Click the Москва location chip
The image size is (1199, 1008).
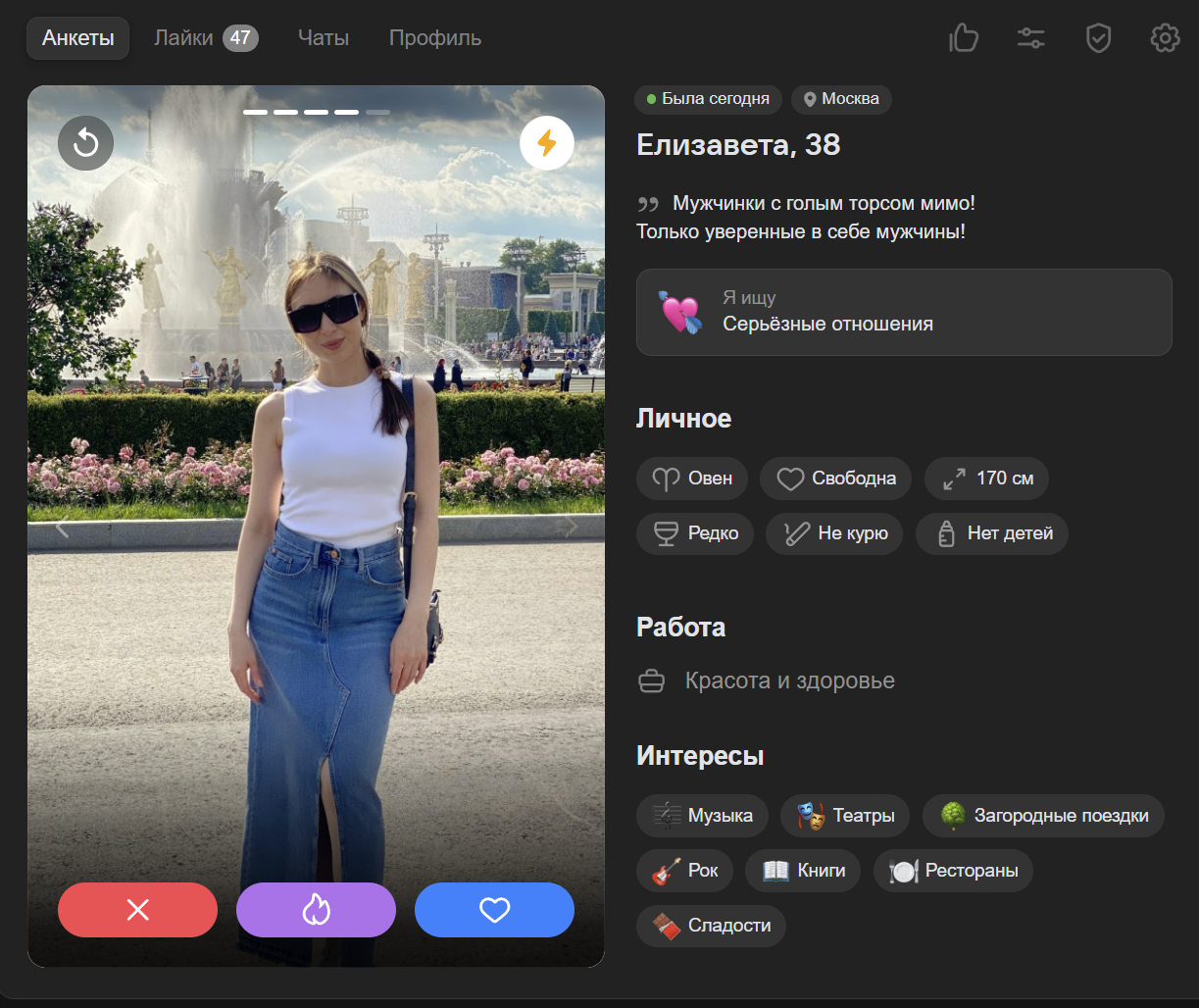pos(841,99)
